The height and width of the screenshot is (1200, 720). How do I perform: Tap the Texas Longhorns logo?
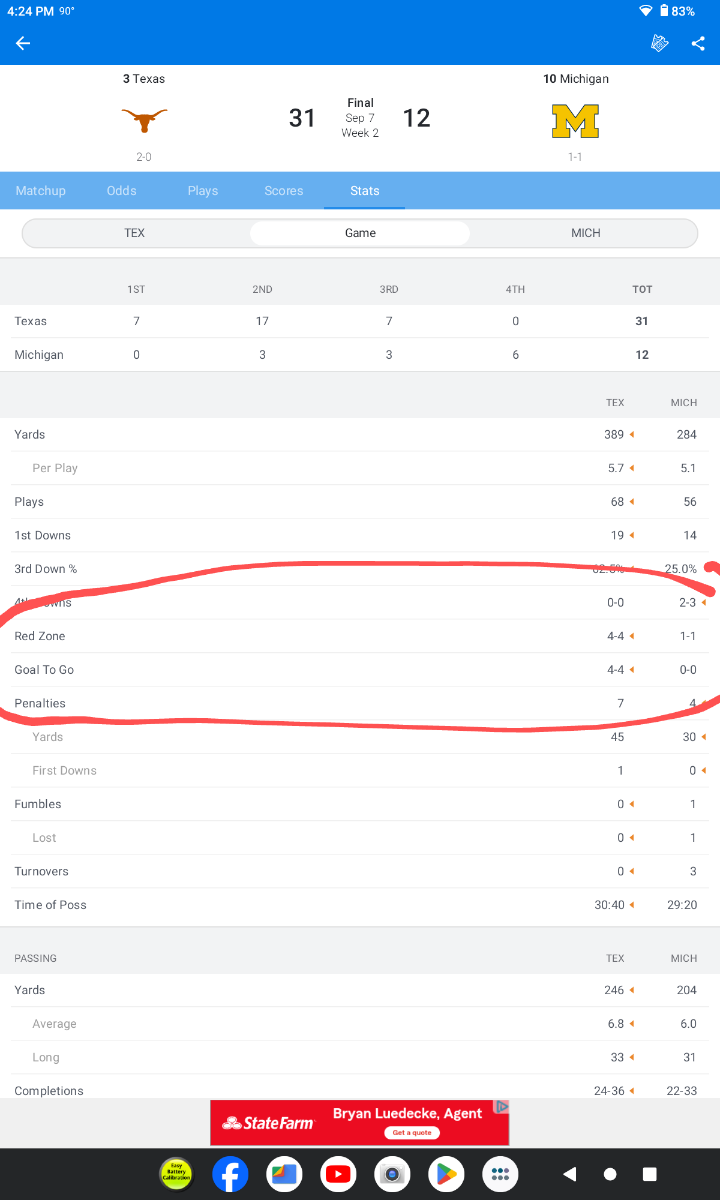point(144,120)
